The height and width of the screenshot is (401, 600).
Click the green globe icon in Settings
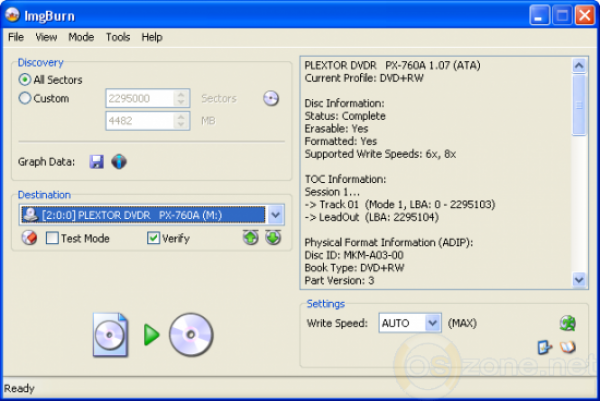567,323
